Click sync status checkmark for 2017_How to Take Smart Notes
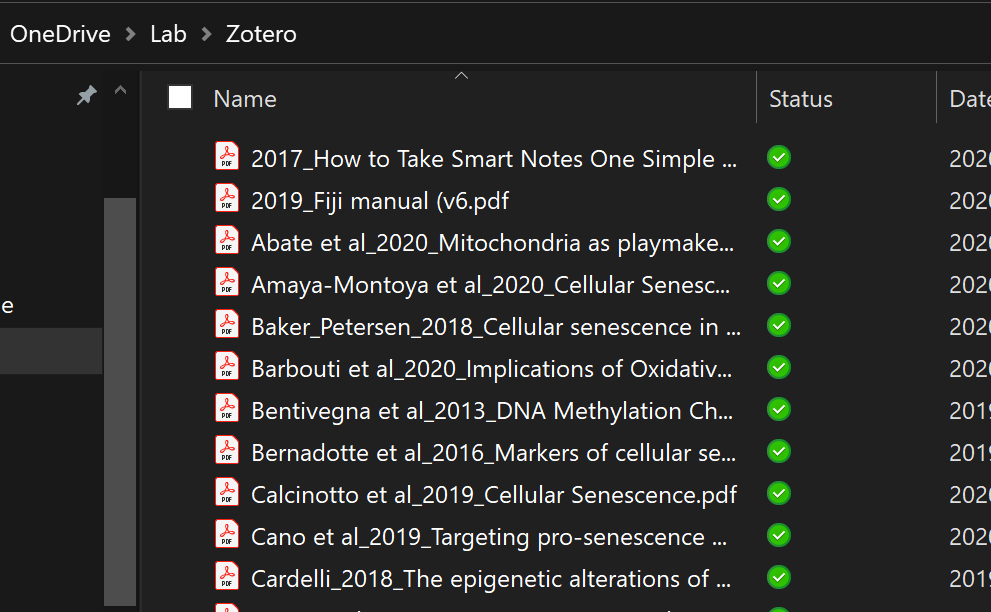The width and height of the screenshot is (991, 612). (x=779, y=157)
